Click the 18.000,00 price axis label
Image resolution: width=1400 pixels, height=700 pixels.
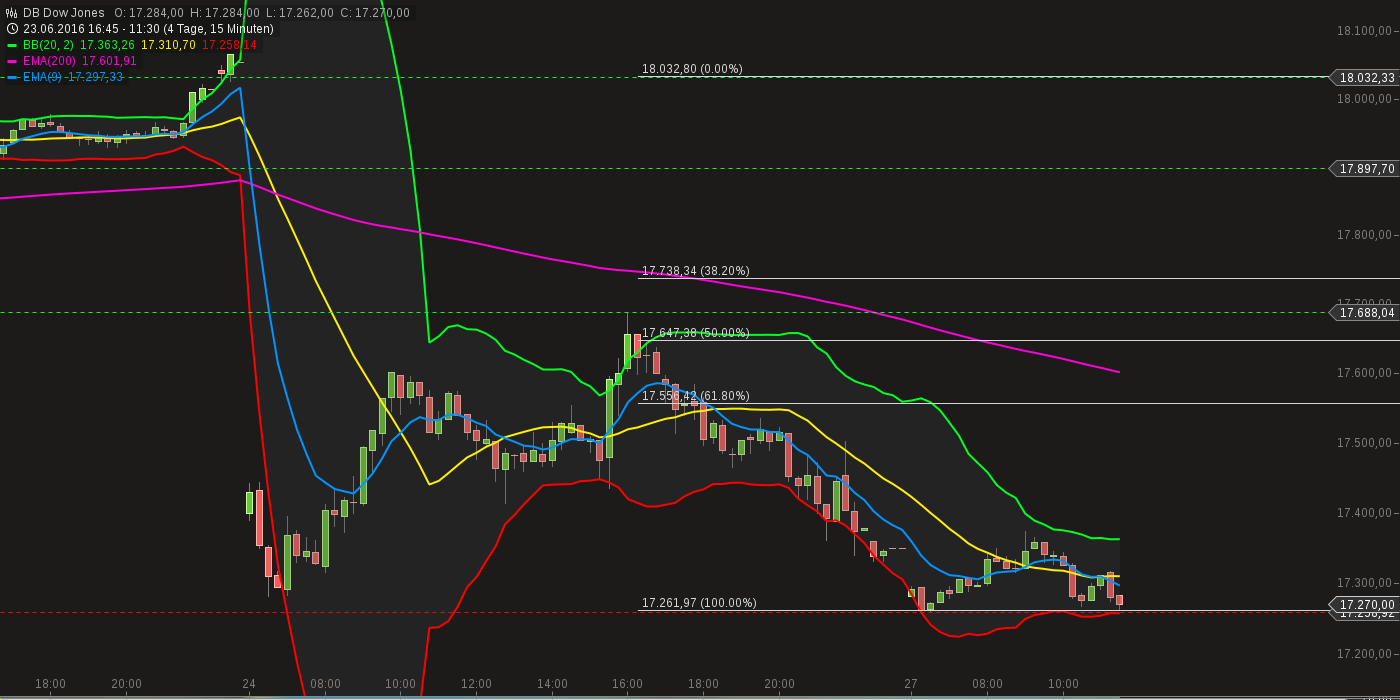[x=1364, y=99]
